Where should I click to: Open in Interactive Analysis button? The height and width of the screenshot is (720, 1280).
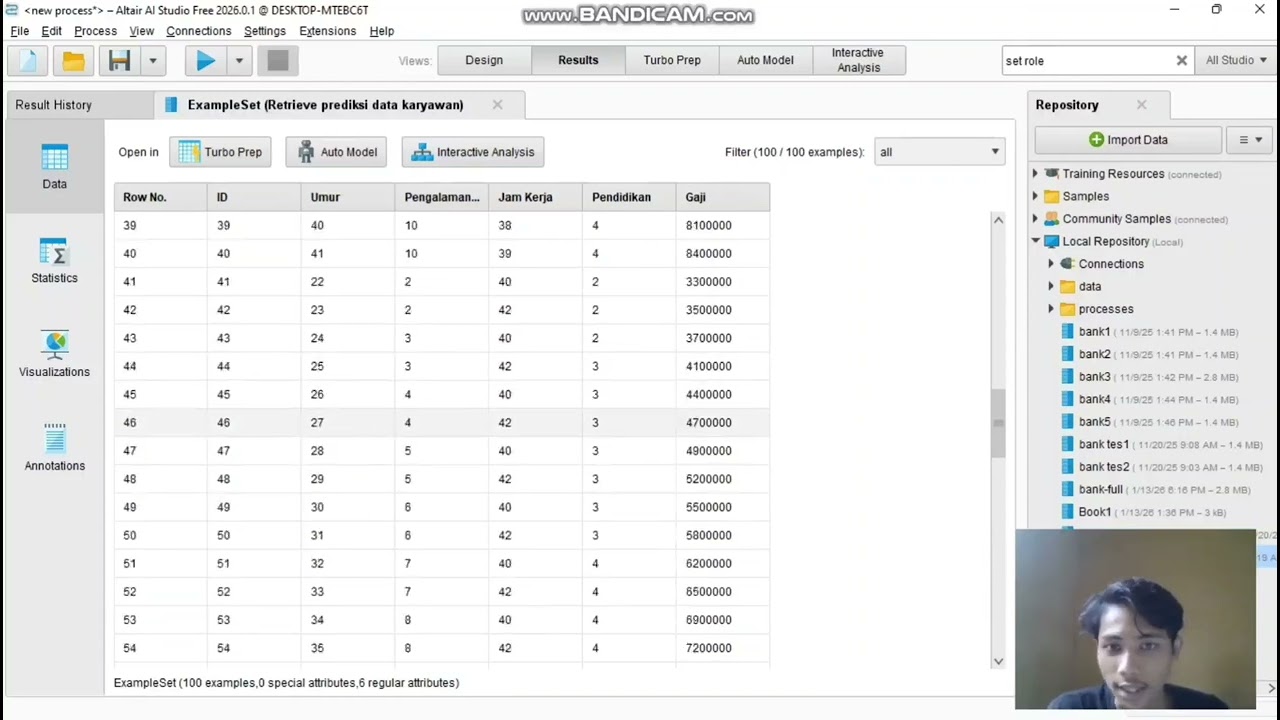[x=472, y=152]
